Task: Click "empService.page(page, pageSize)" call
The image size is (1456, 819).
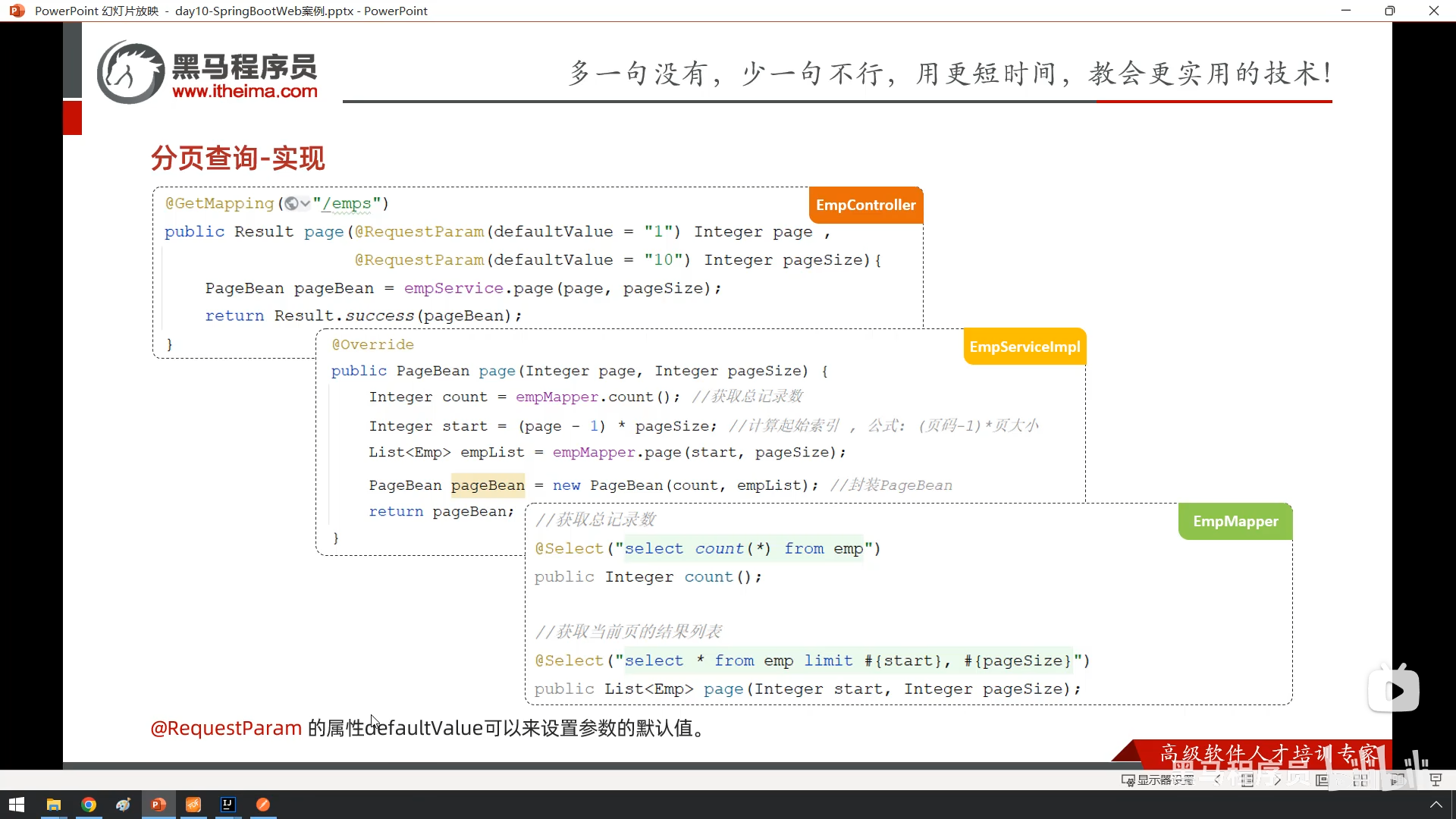Action: pos(557,288)
